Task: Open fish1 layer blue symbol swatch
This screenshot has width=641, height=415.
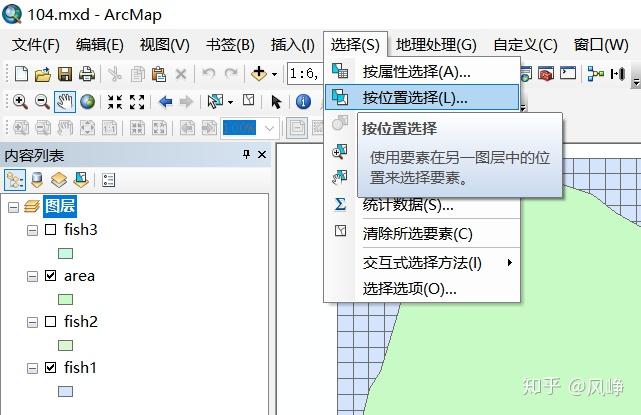Action: (65, 391)
